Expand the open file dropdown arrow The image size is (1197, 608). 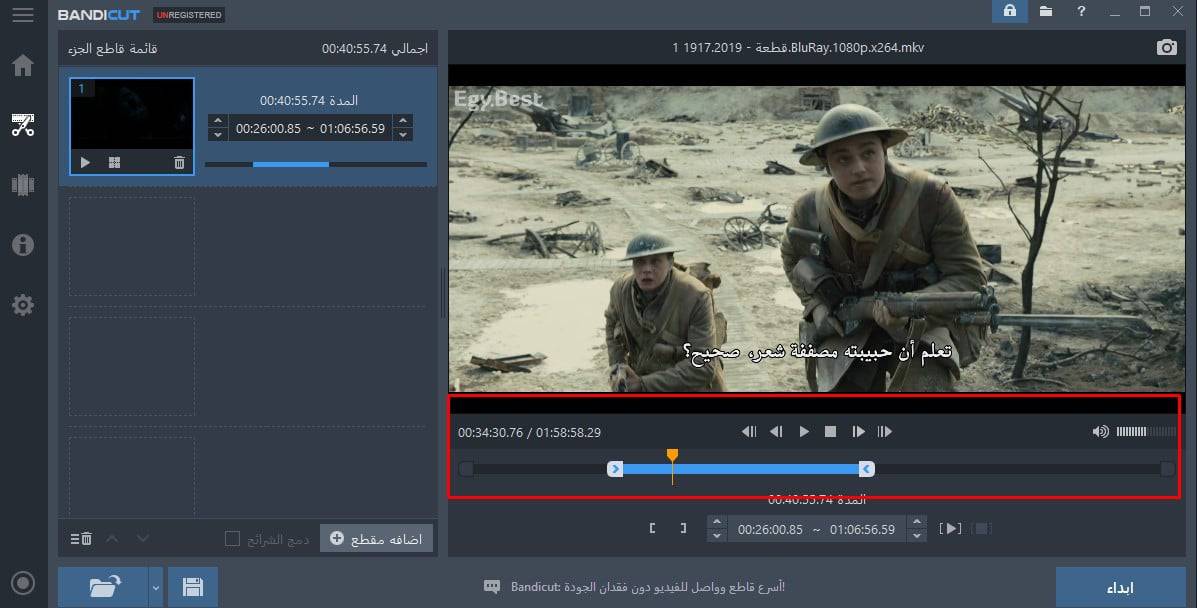point(156,587)
